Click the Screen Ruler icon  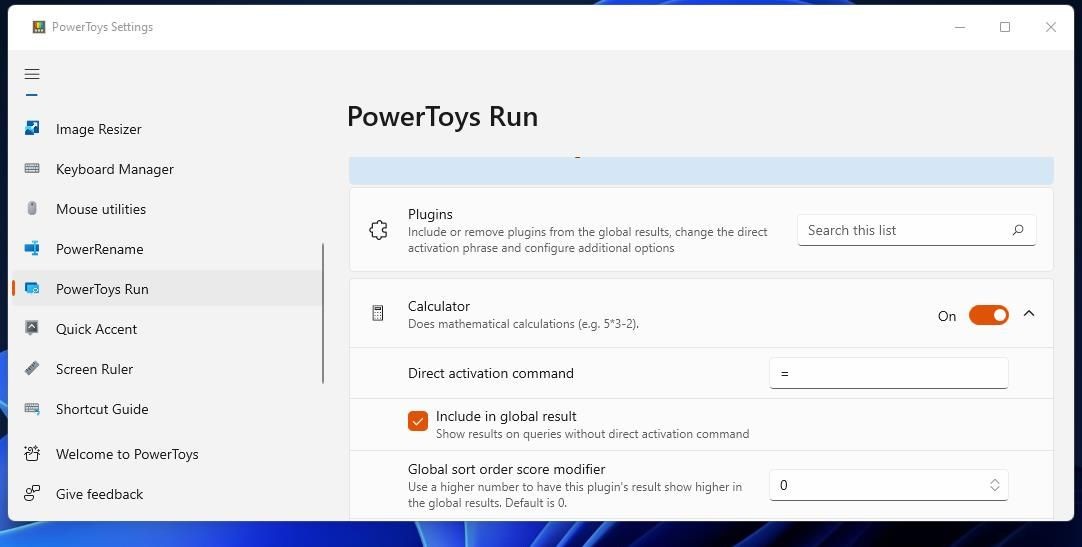pyautogui.click(x=32, y=368)
